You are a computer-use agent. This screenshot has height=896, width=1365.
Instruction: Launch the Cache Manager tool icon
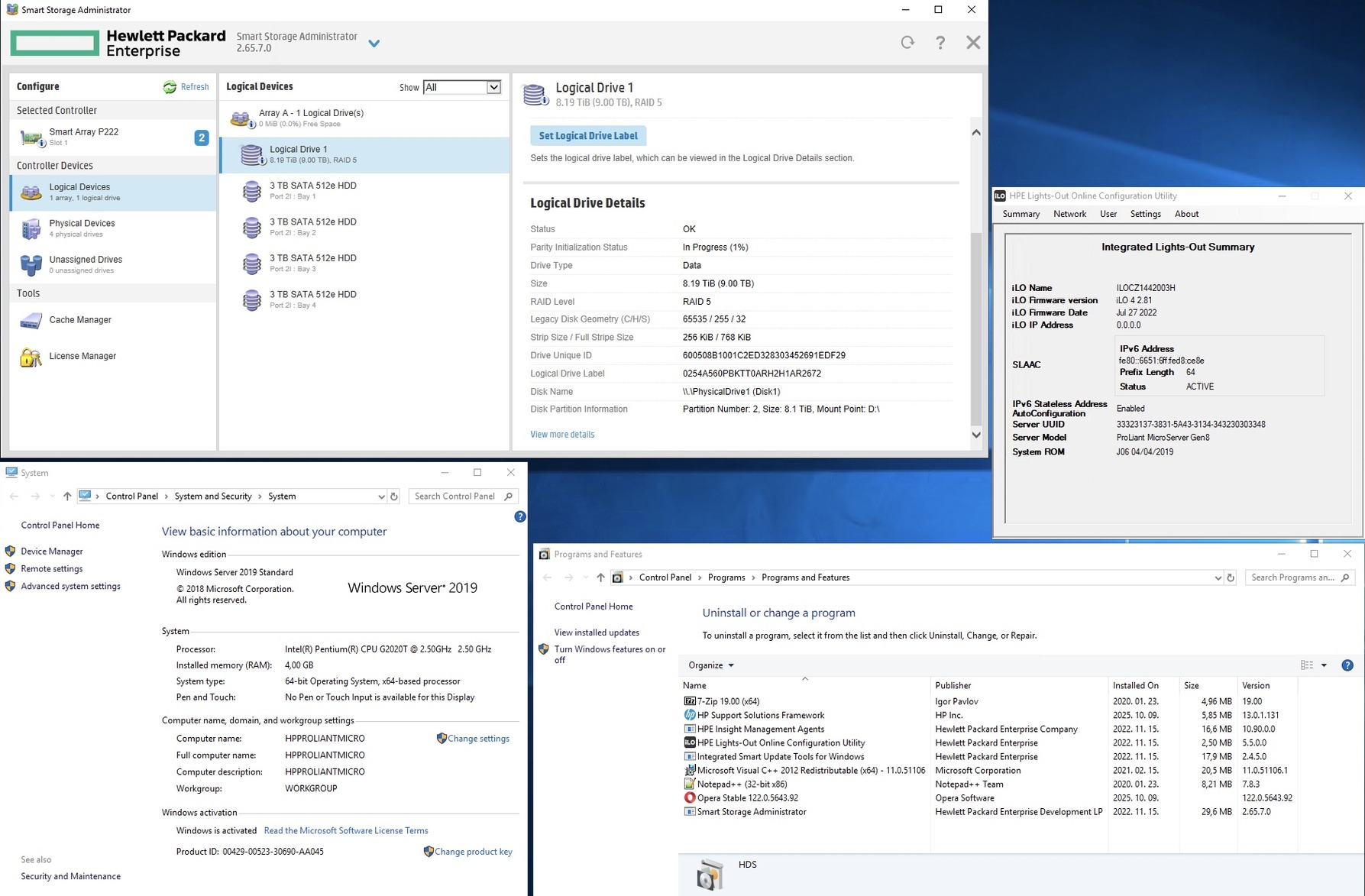pyautogui.click(x=31, y=320)
